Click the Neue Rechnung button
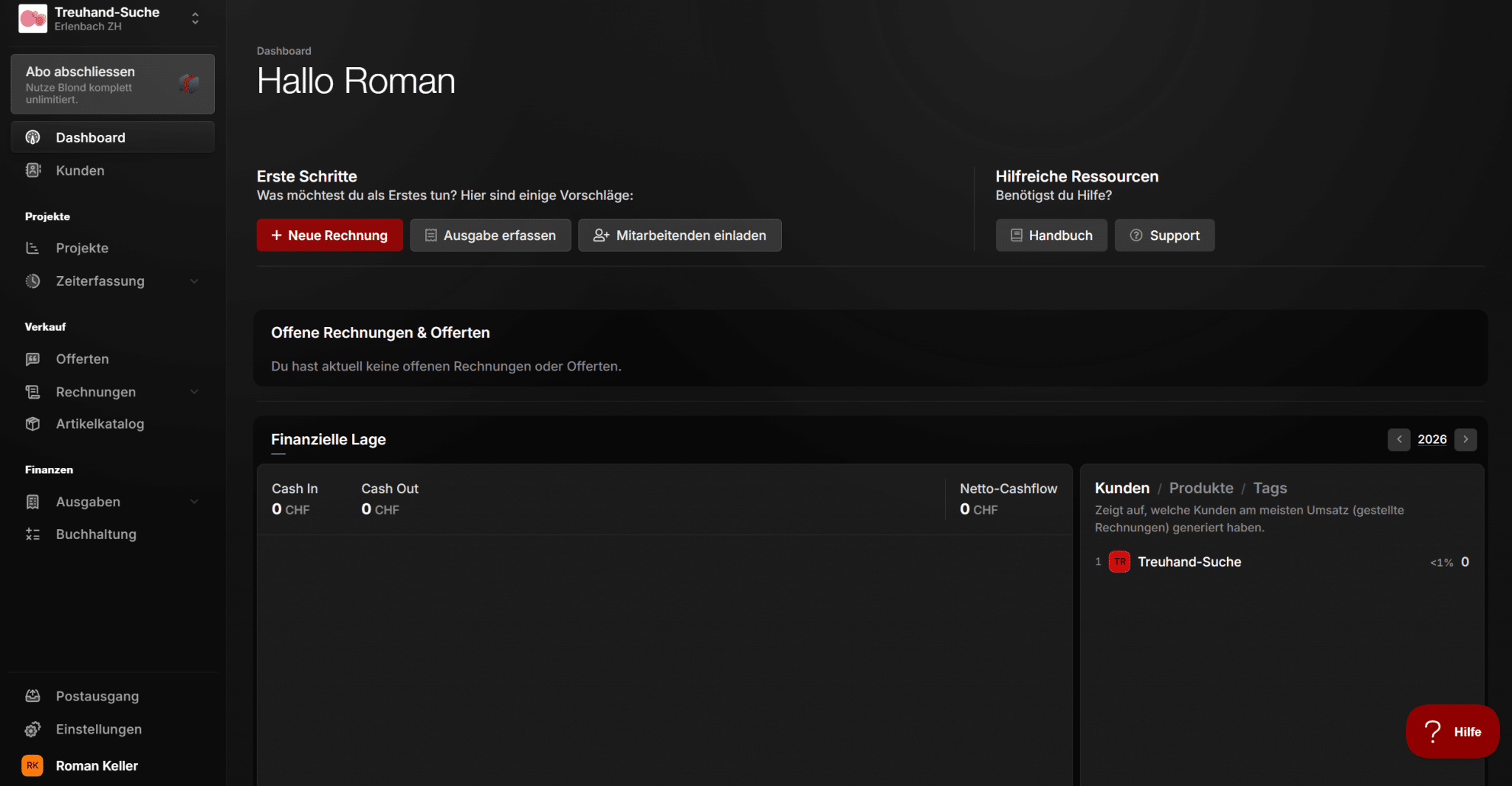Image resolution: width=1512 pixels, height=786 pixels. pyautogui.click(x=329, y=235)
